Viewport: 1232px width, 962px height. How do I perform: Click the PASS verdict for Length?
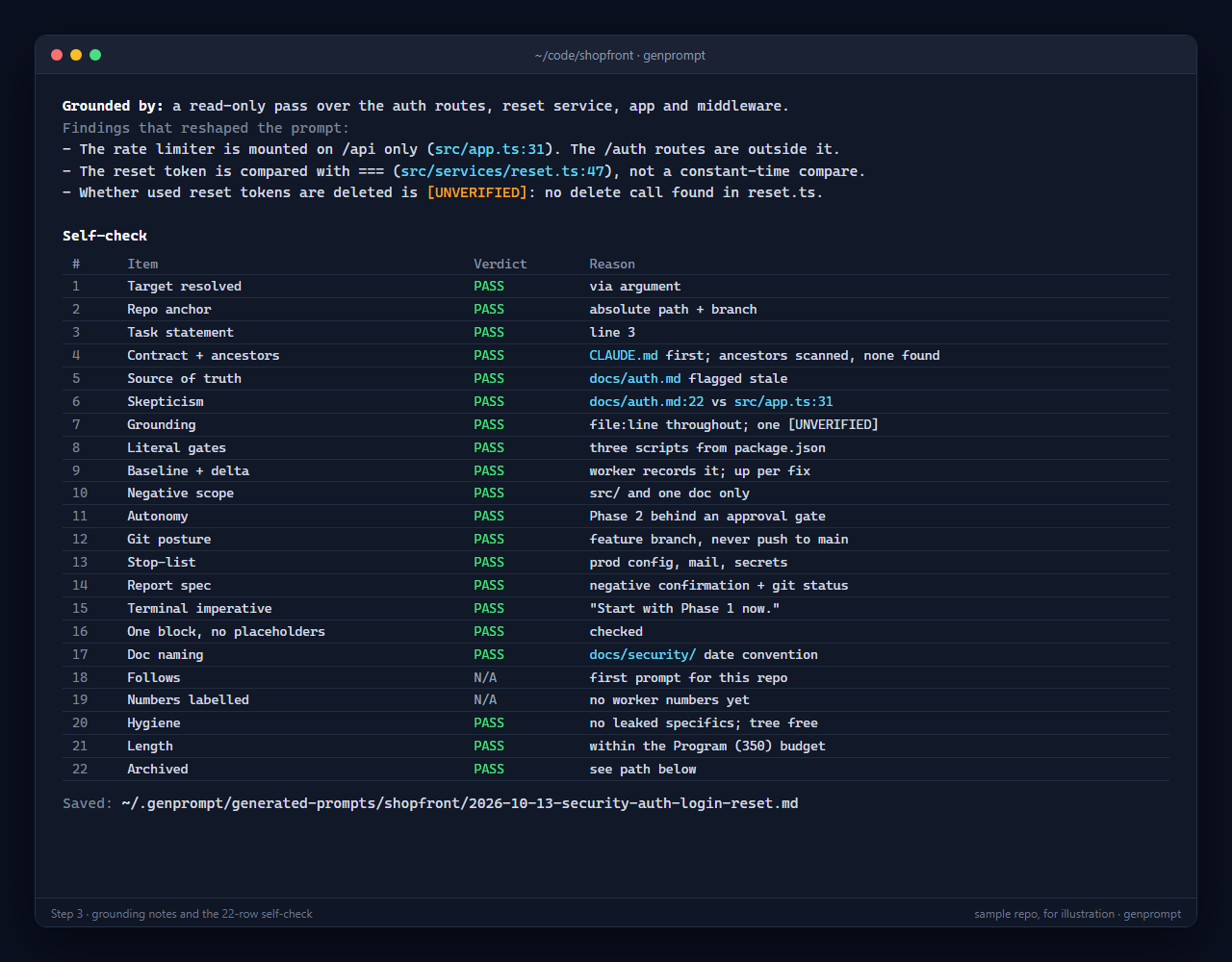(489, 746)
